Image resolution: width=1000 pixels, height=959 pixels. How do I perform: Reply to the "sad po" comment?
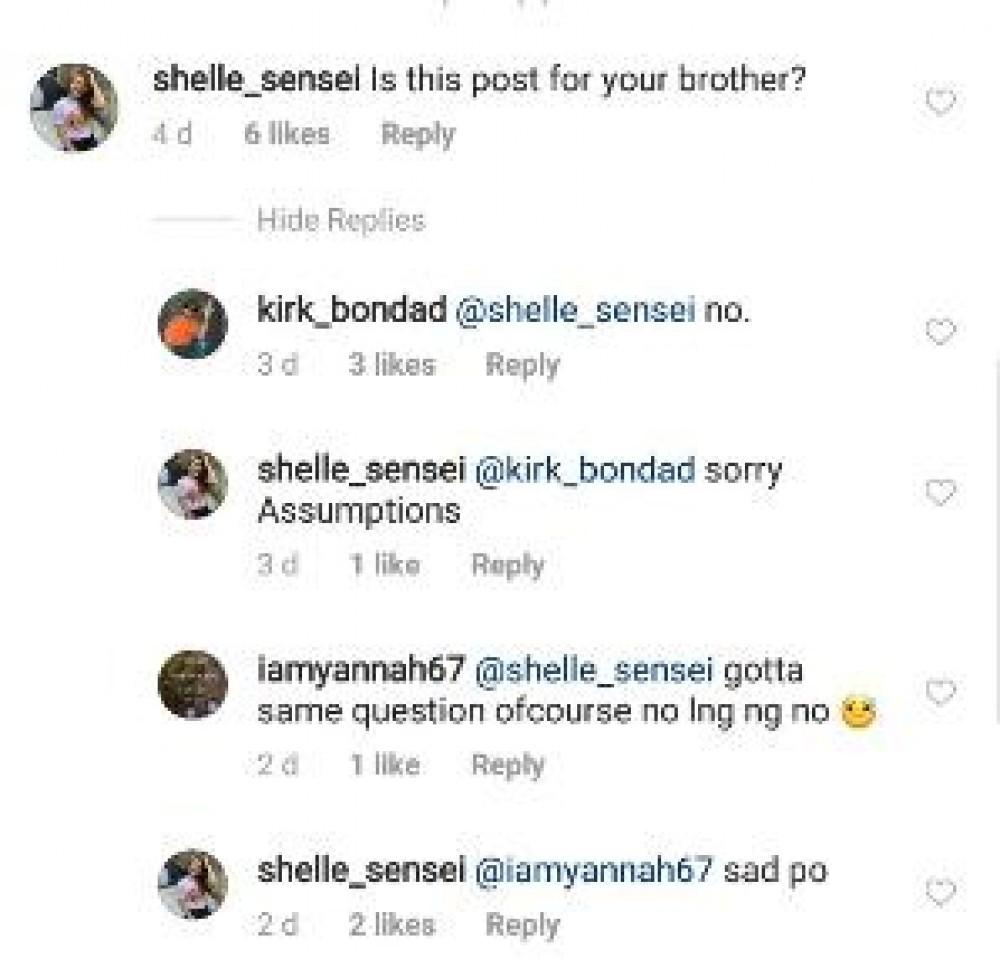(x=522, y=925)
